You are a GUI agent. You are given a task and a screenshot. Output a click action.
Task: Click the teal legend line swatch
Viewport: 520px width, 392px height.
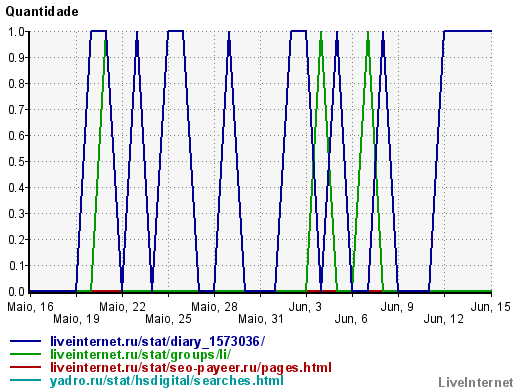[x=25, y=380]
